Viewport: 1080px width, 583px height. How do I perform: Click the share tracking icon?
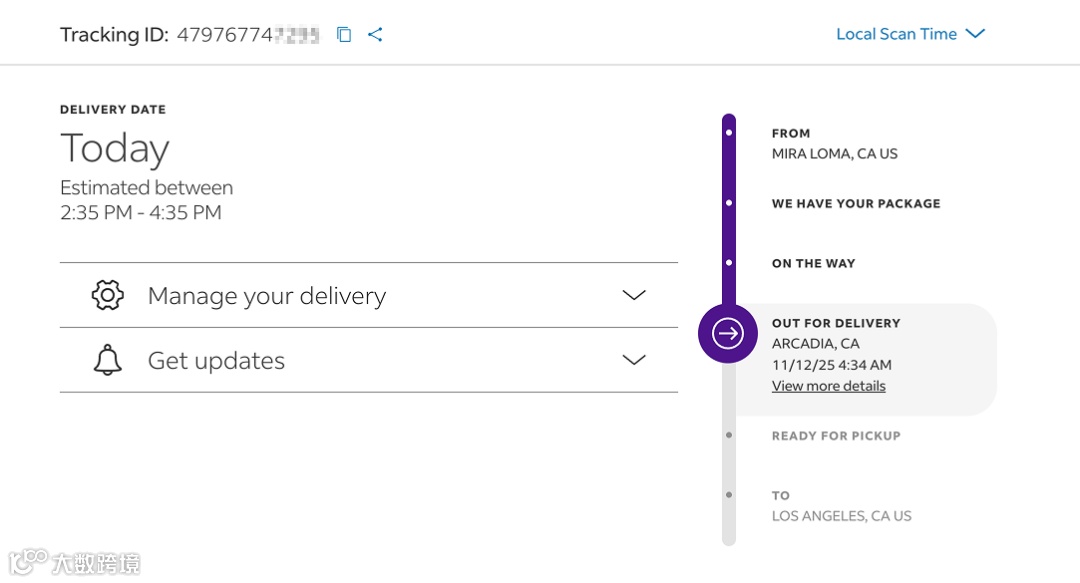click(375, 35)
